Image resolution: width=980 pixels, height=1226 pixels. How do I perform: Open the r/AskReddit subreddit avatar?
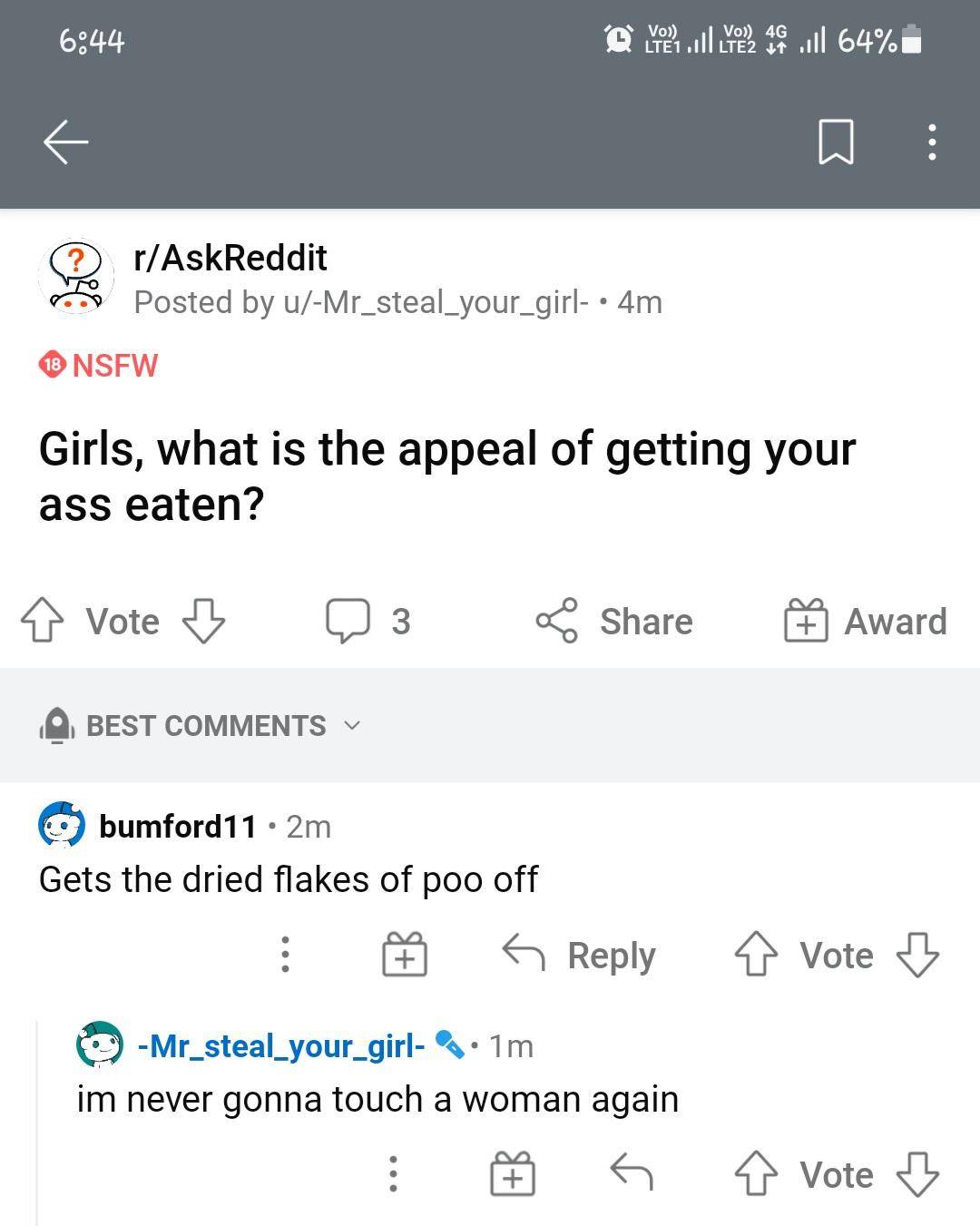click(76, 277)
